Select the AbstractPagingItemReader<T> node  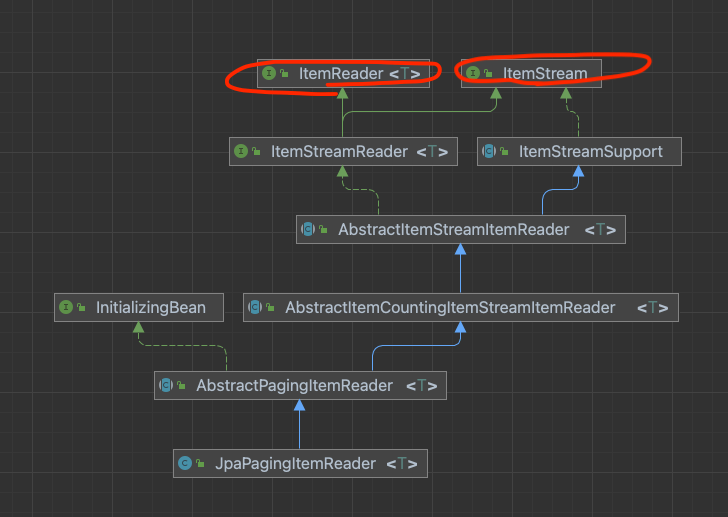click(x=300, y=385)
